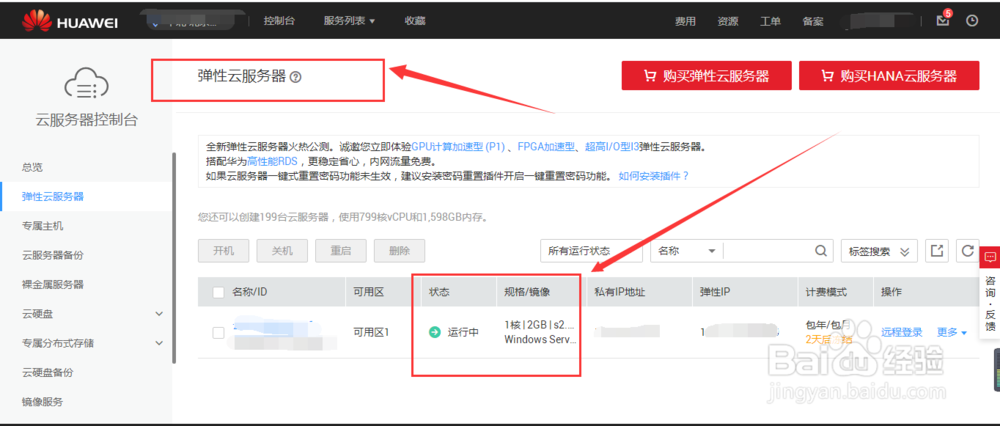Screen dimensions: 1000x426
Task: Click 购买HANA云服务器 button
Action: pos(889,76)
